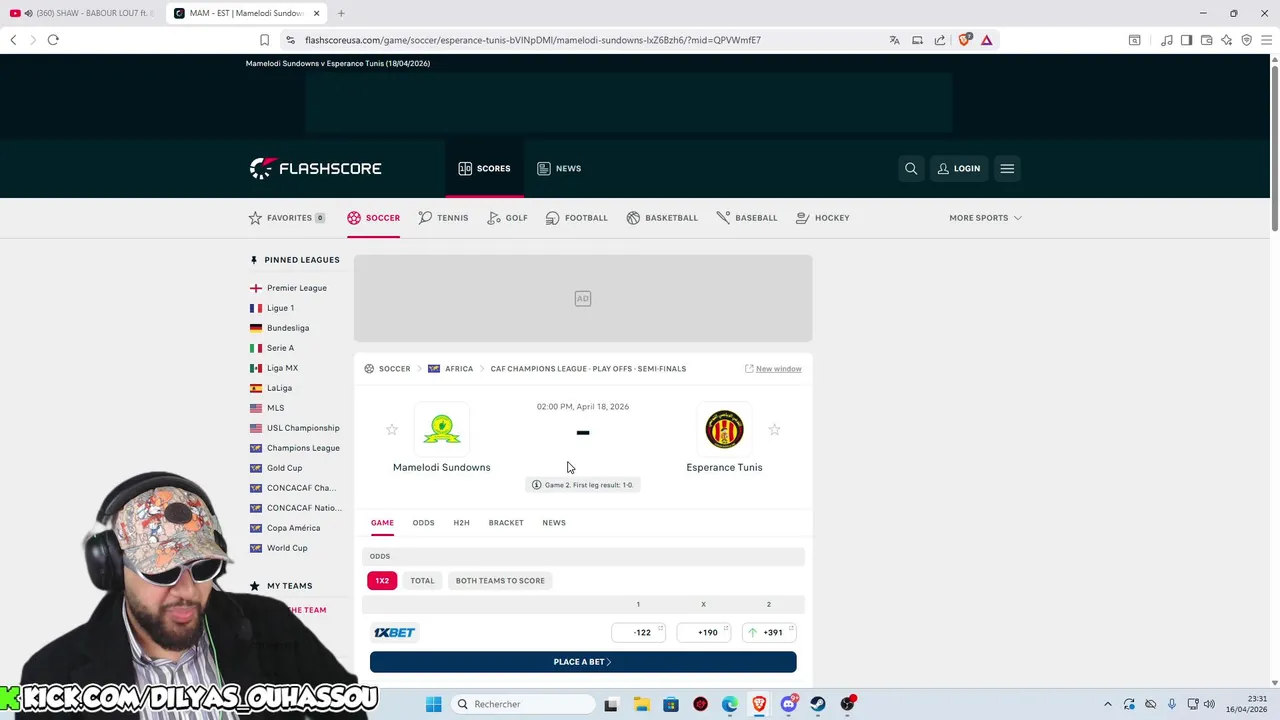Select the Baseball sport tab
This screenshot has width=1280, height=720.
tap(747, 218)
